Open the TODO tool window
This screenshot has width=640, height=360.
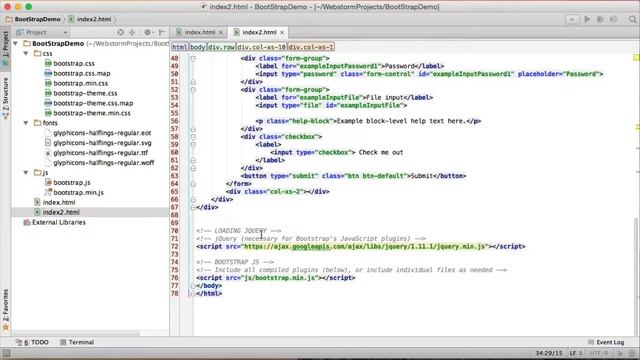(32, 342)
